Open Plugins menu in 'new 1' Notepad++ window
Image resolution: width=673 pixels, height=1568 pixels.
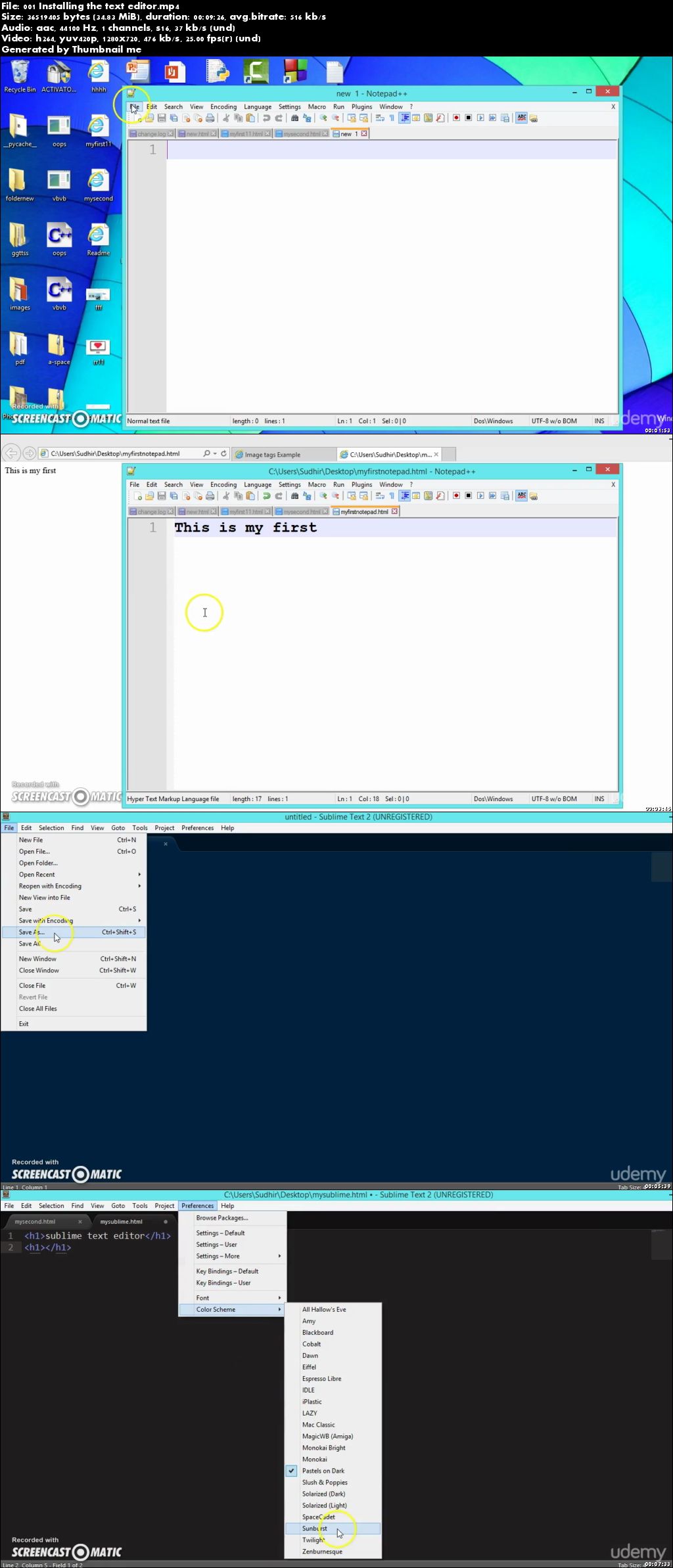pyautogui.click(x=361, y=106)
